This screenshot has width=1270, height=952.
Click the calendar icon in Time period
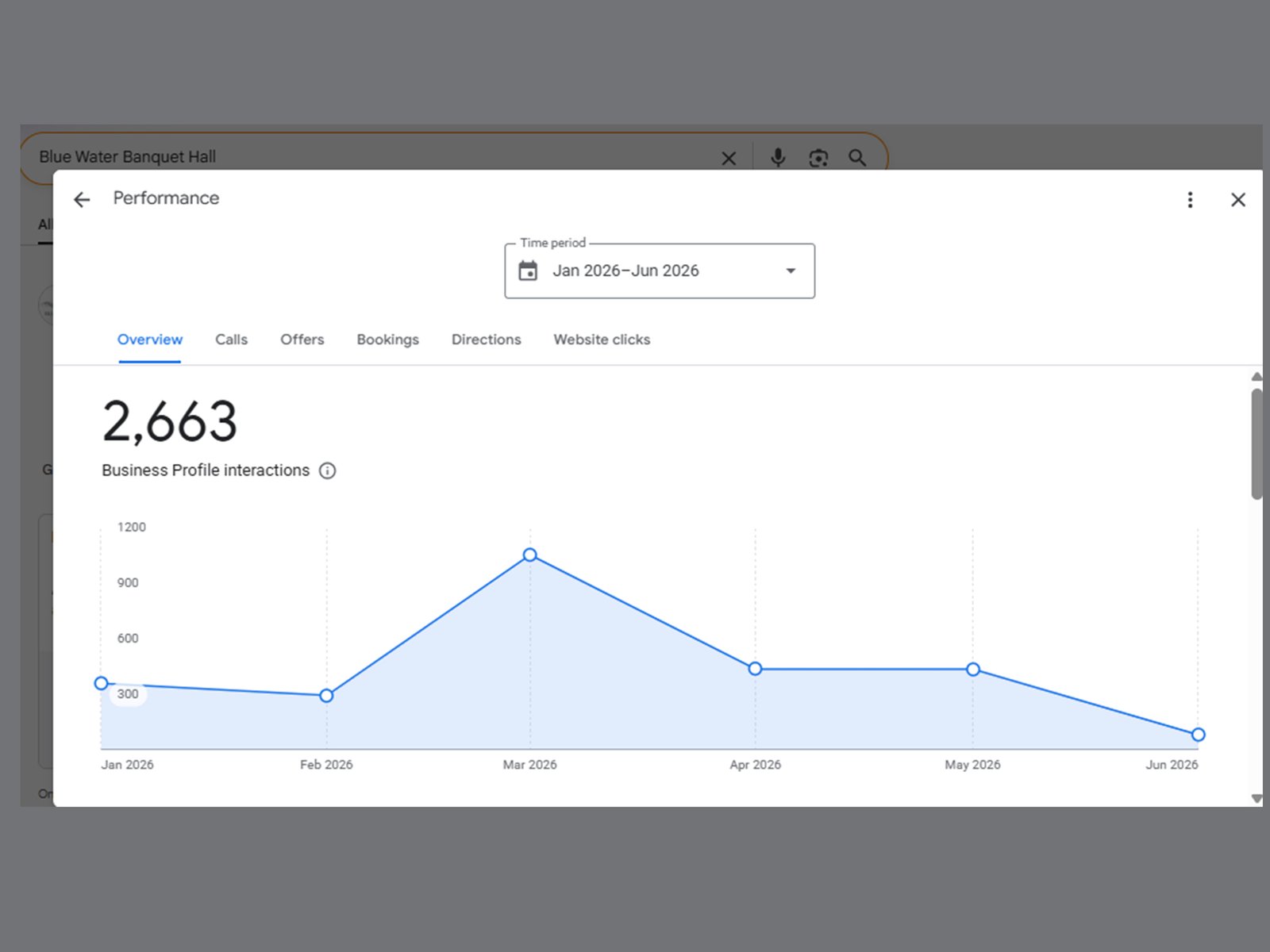click(x=528, y=271)
